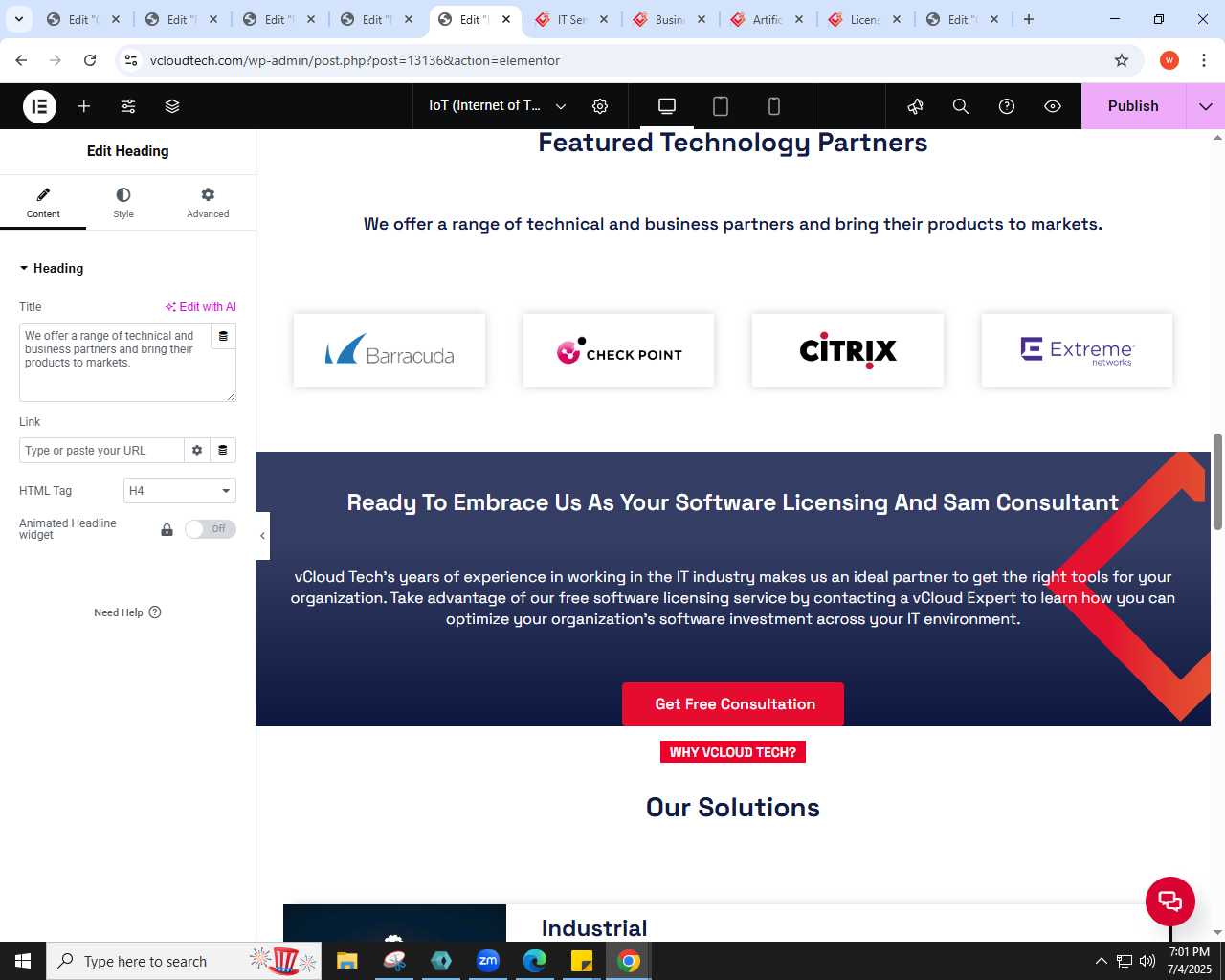Select the Extreme Networks partner logo
Image resolution: width=1225 pixels, height=980 pixels.
tap(1077, 350)
